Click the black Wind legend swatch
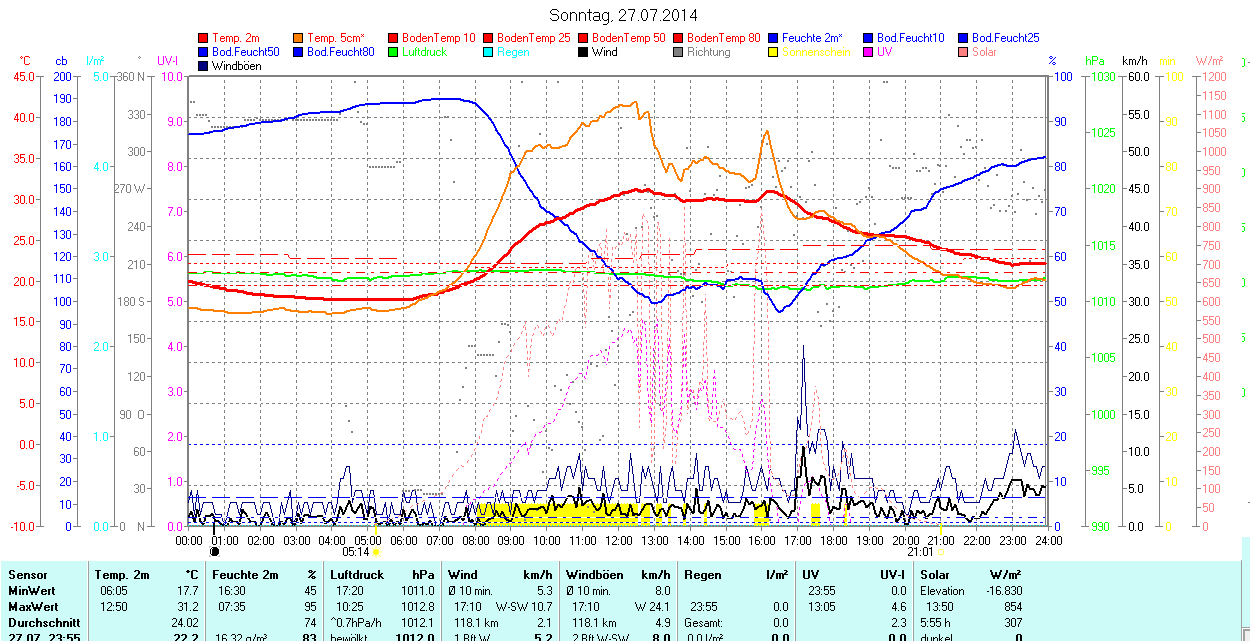Image resolution: width=1250 pixels, height=641 pixels. coord(583,52)
